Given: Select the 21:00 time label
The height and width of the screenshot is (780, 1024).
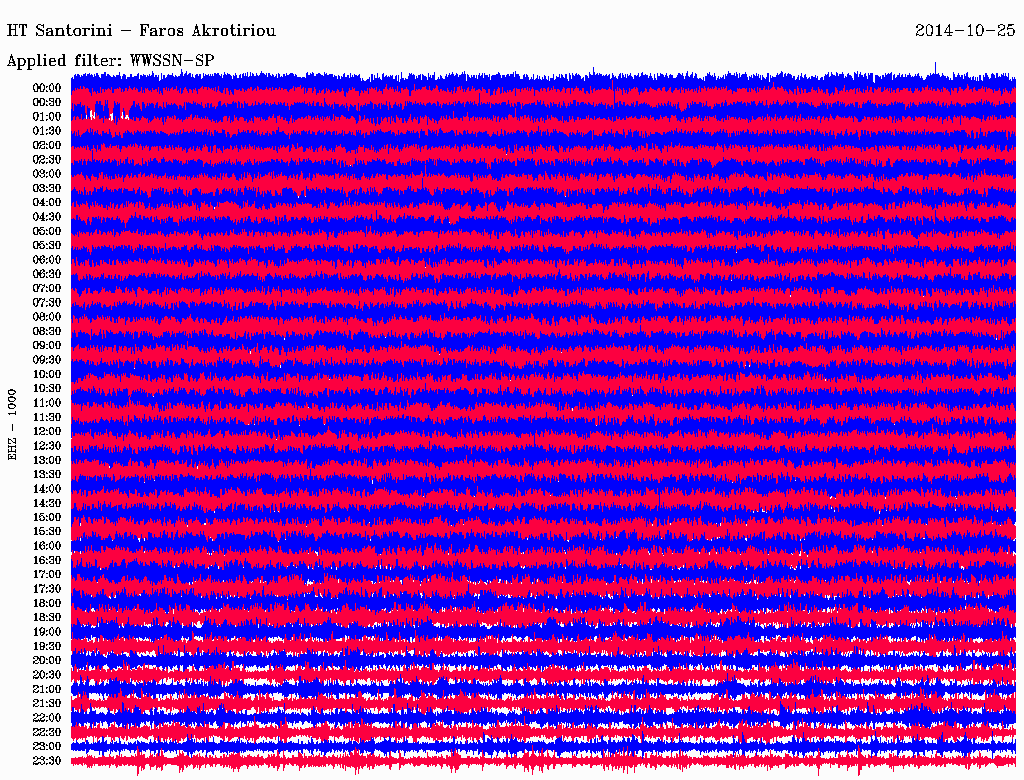Looking at the screenshot, I should pos(47,689).
